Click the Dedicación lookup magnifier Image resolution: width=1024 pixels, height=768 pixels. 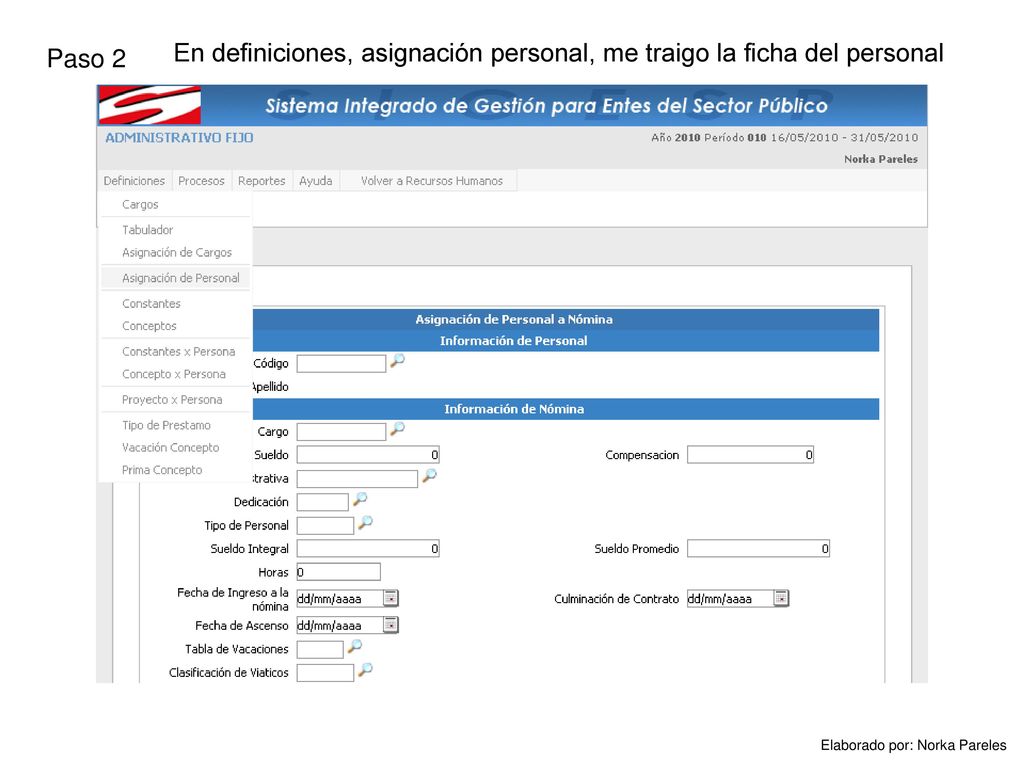[x=360, y=500]
